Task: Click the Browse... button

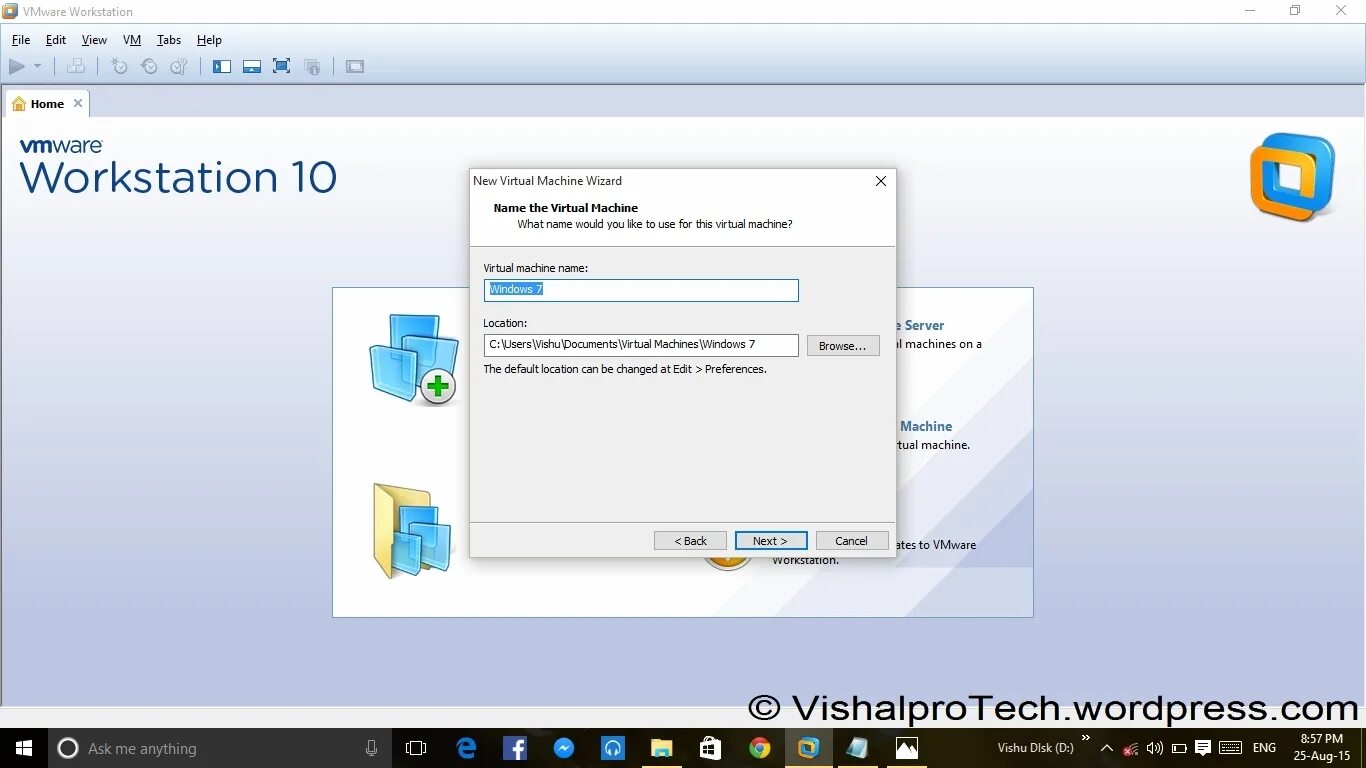Action: pos(843,345)
